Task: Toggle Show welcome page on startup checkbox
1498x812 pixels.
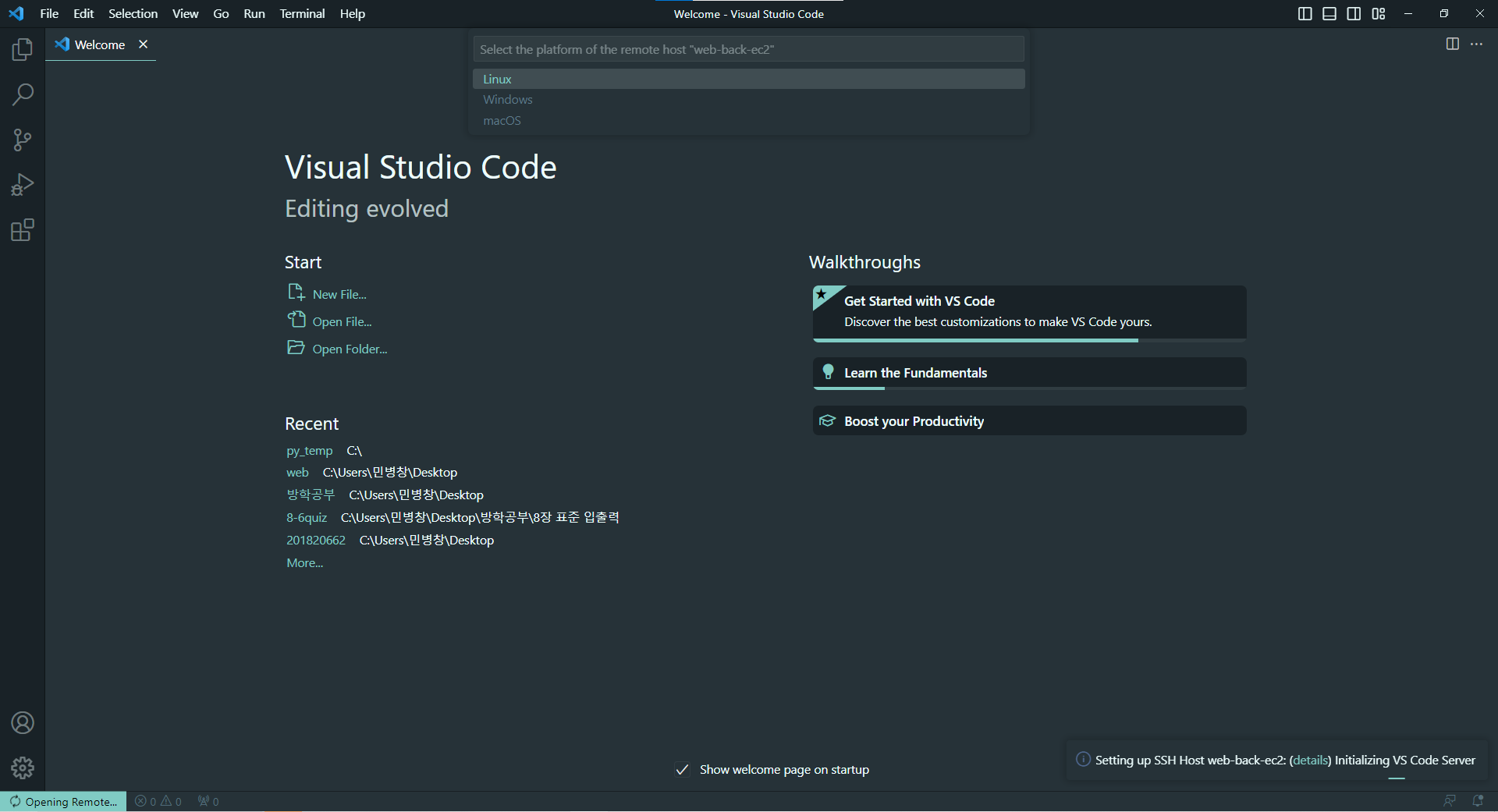Action: pyautogui.click(x=682, y=770)
